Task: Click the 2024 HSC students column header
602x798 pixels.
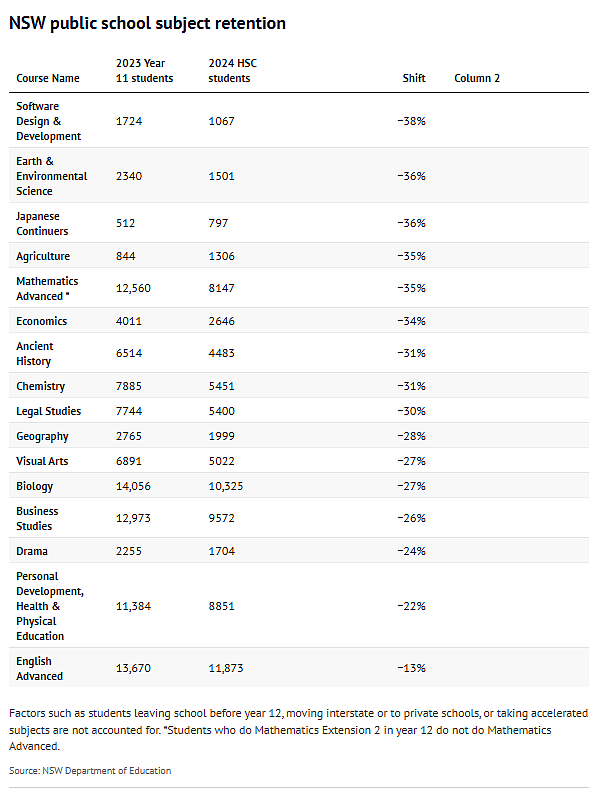Action: [233, 71]
